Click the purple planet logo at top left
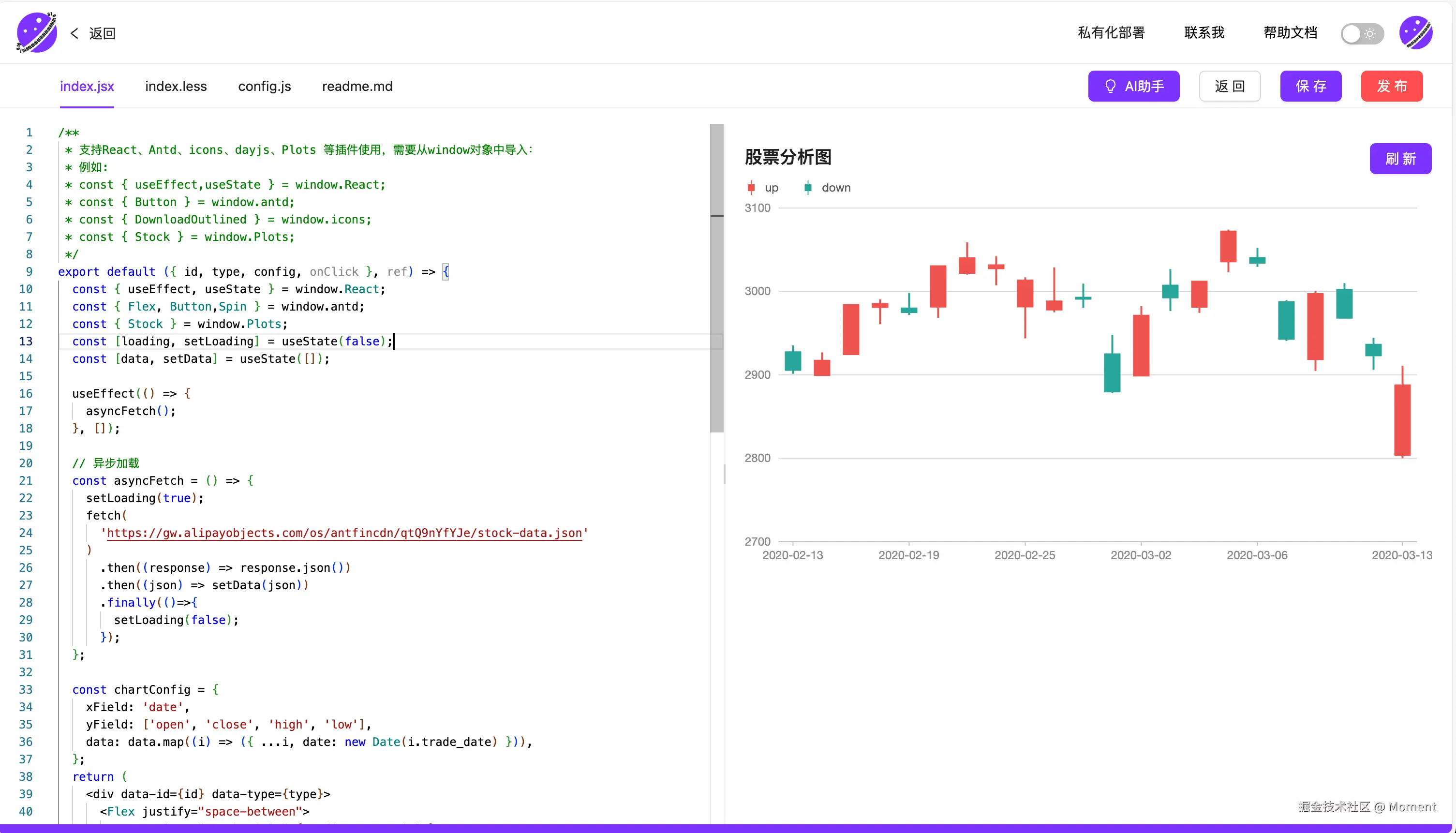The width and height of the screenshot is (1456, 833). [x=37, y=32]
